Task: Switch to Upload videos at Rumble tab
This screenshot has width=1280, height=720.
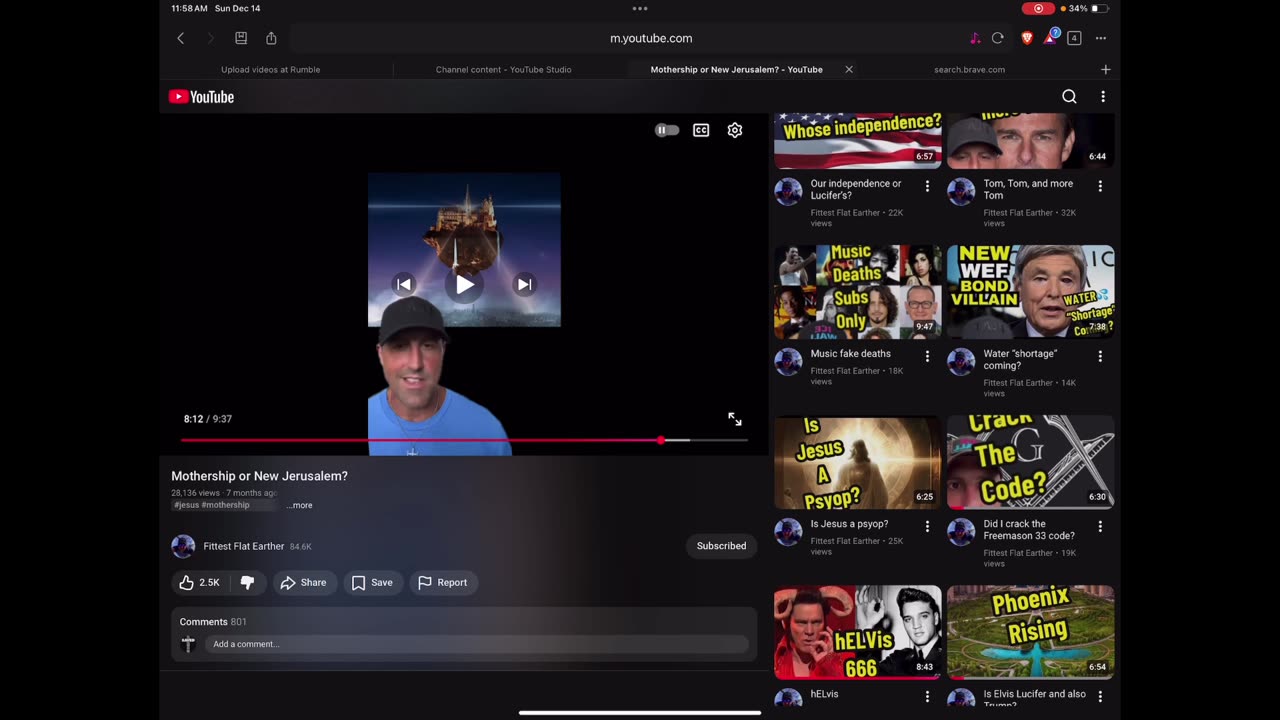Action: (x=271, y=69)
